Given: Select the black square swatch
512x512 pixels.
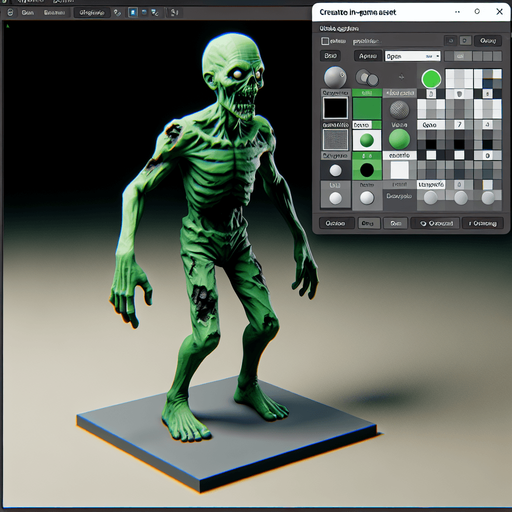Looking at the screenshot, I should [x=335, y=108].
